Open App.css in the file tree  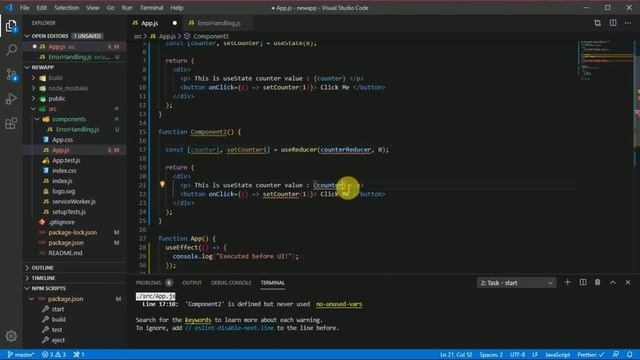pos(62,140)
